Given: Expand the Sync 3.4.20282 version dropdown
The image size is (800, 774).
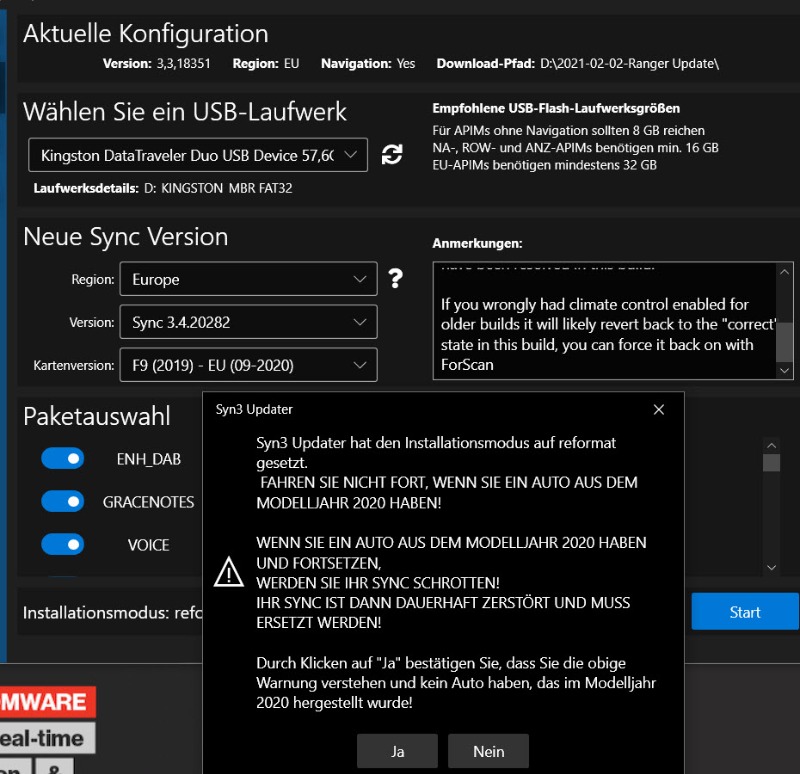Looking at the screenshot, I should click(248, 322).
